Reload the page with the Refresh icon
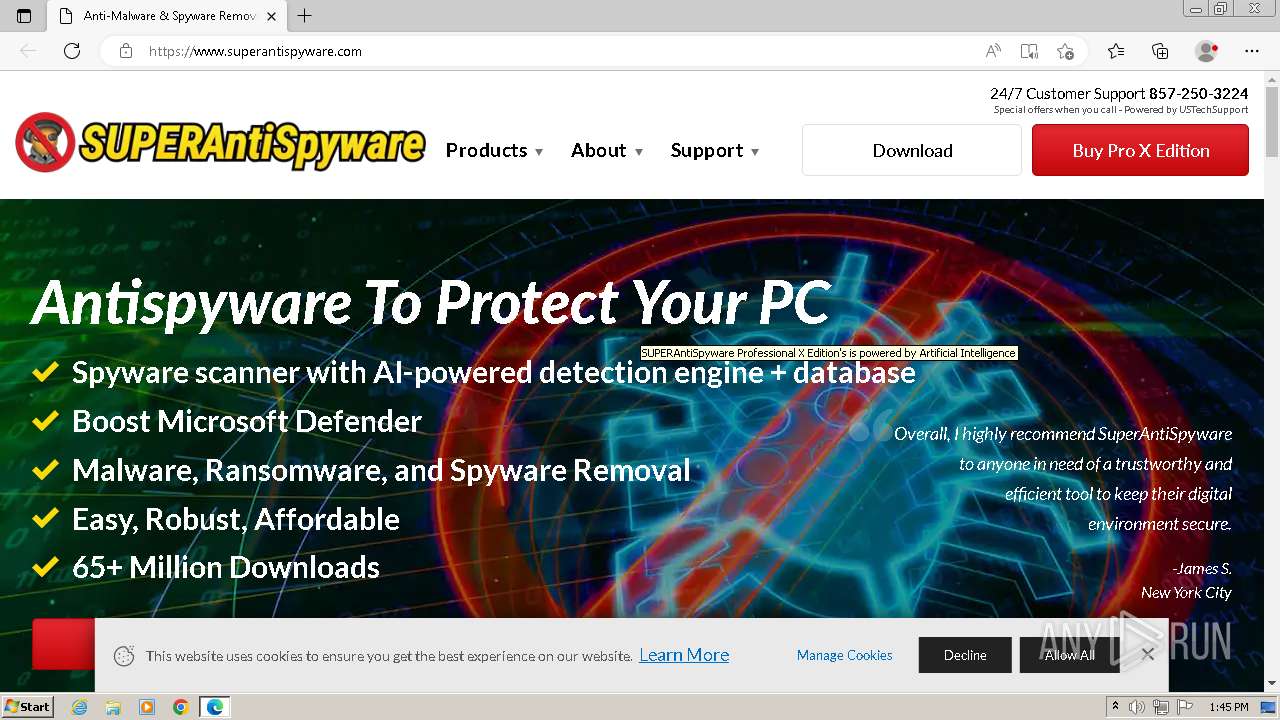 72,51
